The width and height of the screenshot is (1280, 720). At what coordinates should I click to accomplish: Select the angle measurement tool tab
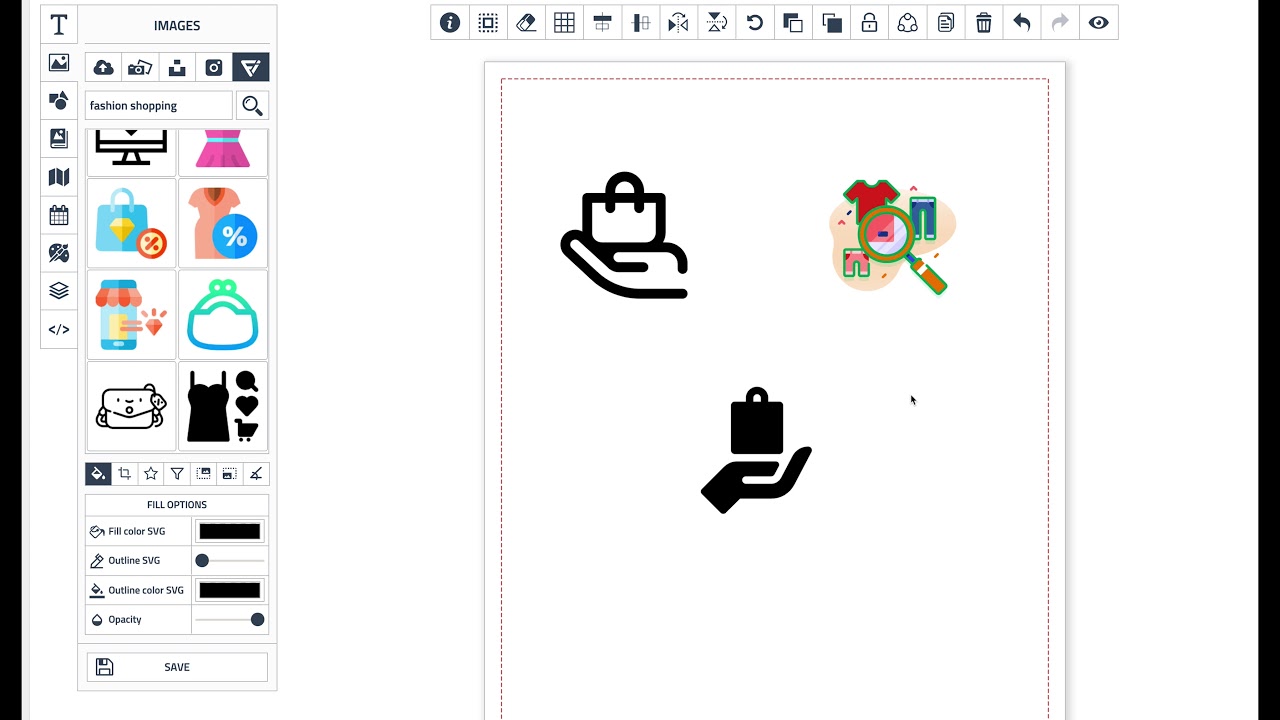click(x=256, y=474)
